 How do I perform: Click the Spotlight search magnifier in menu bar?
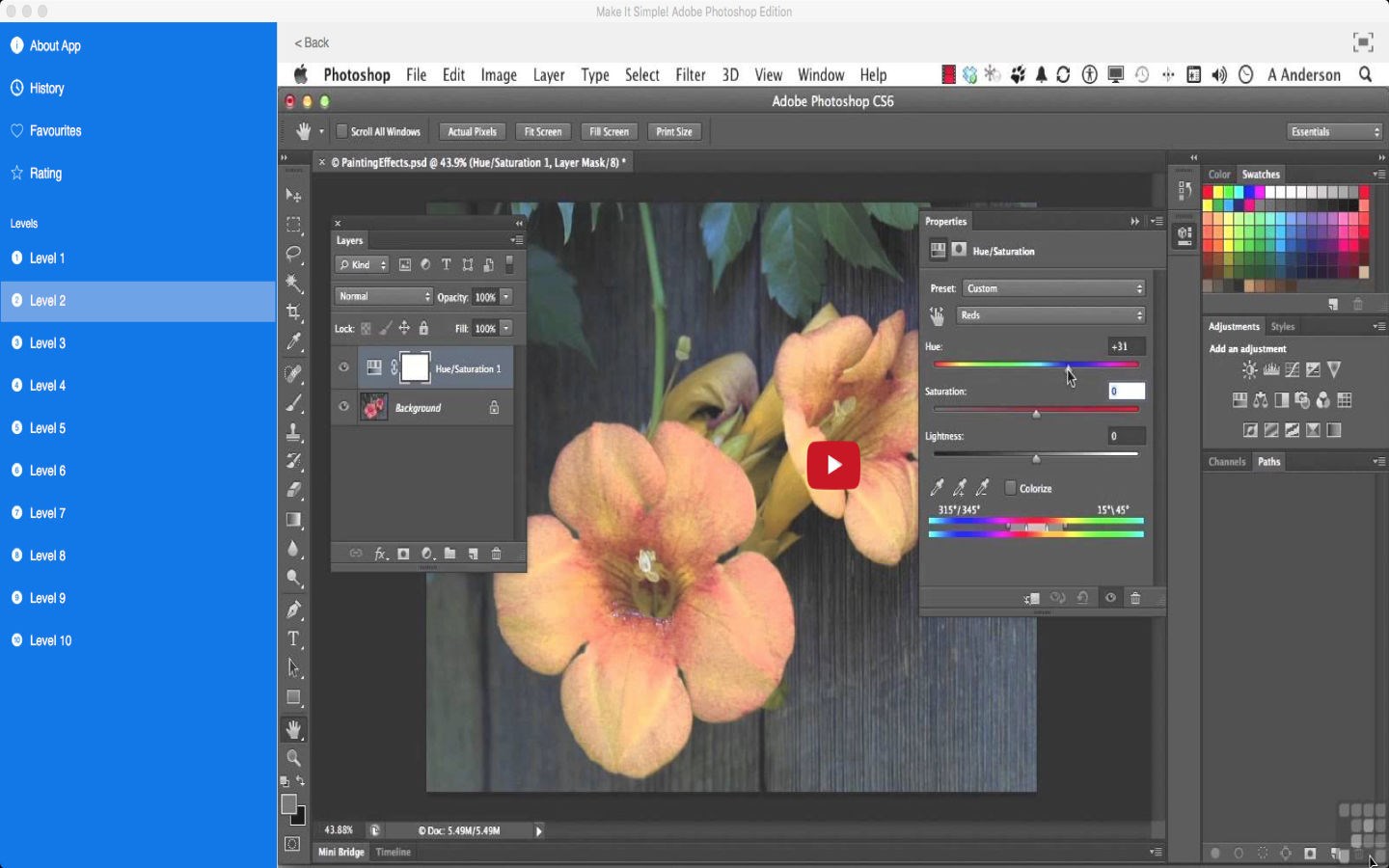[1366, 74]
